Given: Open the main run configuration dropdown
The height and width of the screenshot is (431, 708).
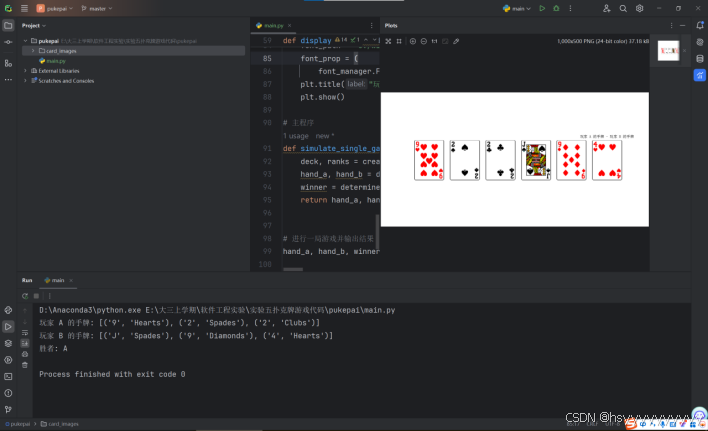Looking at the screenshot, I should click(x=517, y=8).
